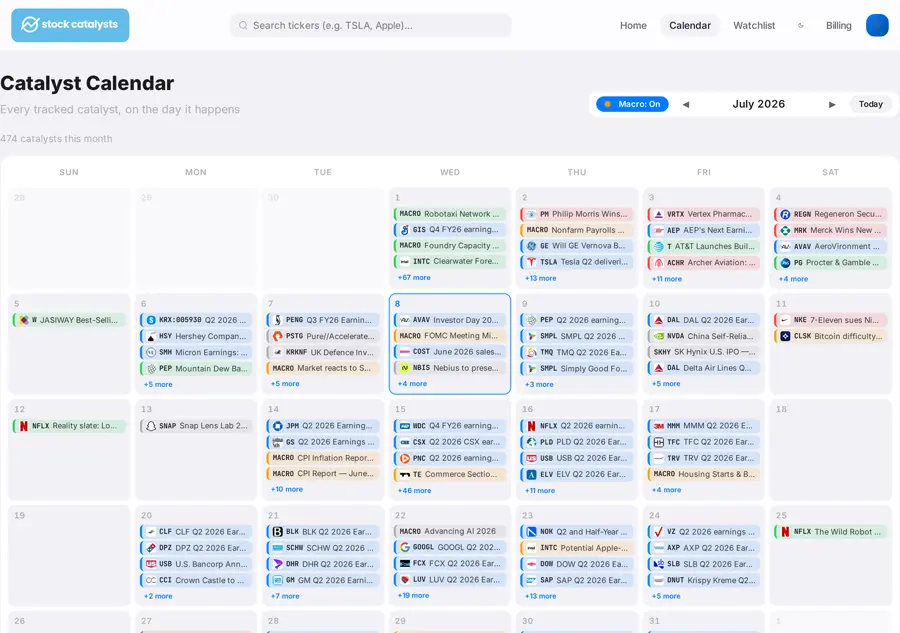
Task: Expand +19 more on July 22
Action: tap(413, 595)
